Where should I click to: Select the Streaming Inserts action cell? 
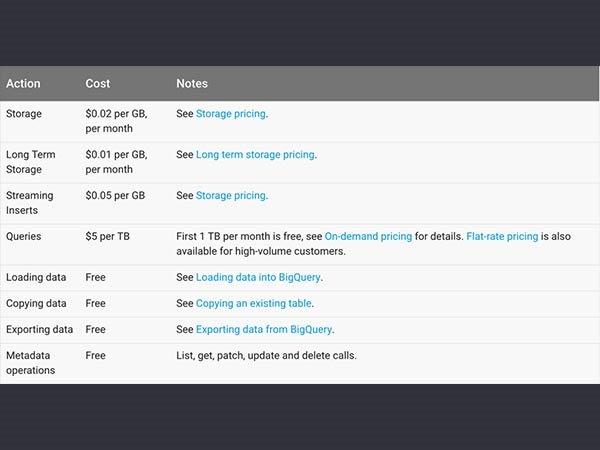tap(30, 203)
